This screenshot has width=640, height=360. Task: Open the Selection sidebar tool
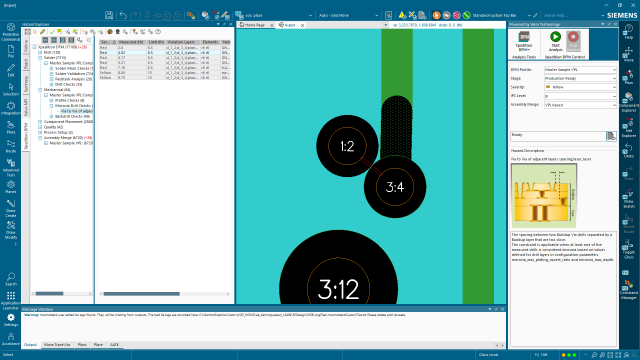point(11,89)
